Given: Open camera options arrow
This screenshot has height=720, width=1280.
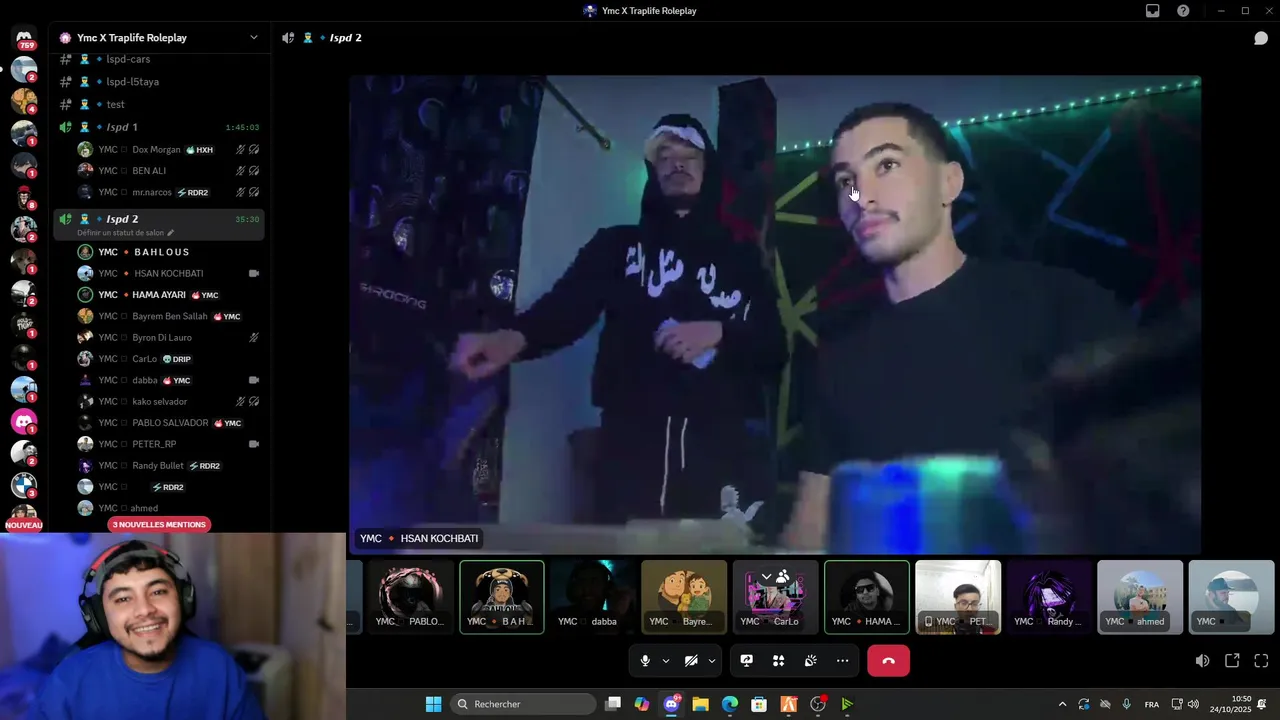Looking at the screenshot, I should click(712, 661).
